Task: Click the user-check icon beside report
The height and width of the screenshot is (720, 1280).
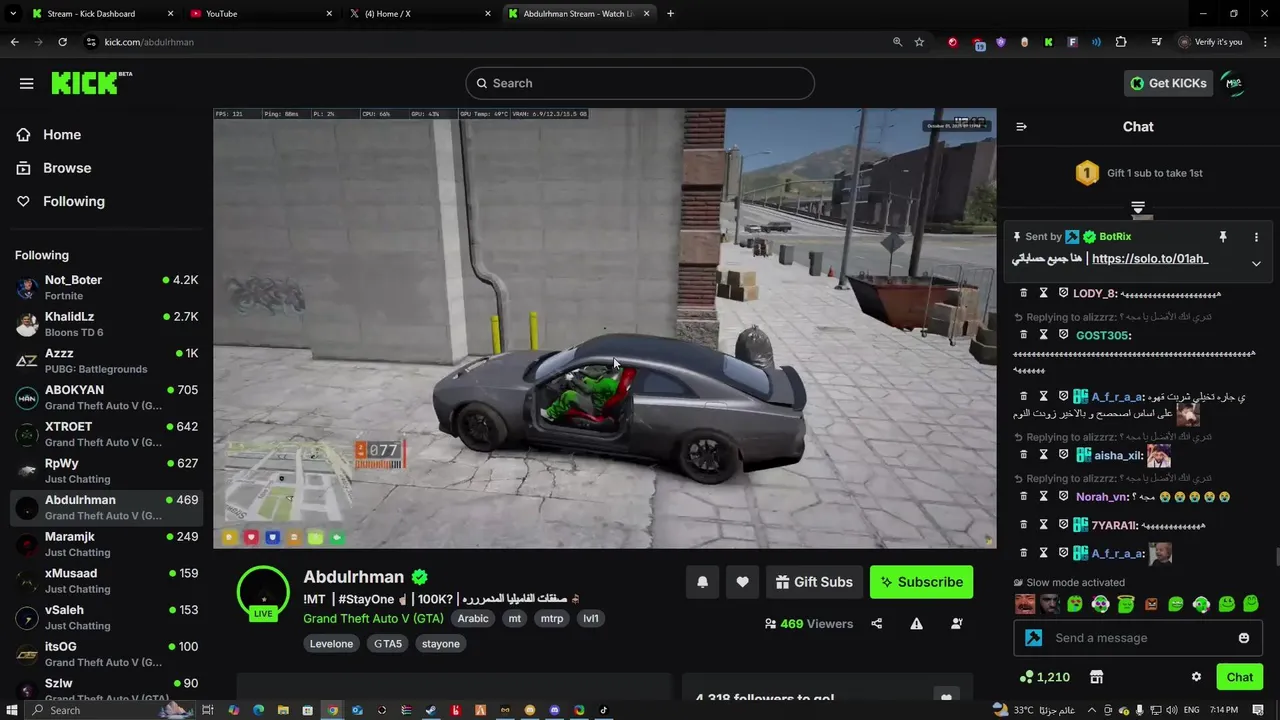Action: coord(957,623)
